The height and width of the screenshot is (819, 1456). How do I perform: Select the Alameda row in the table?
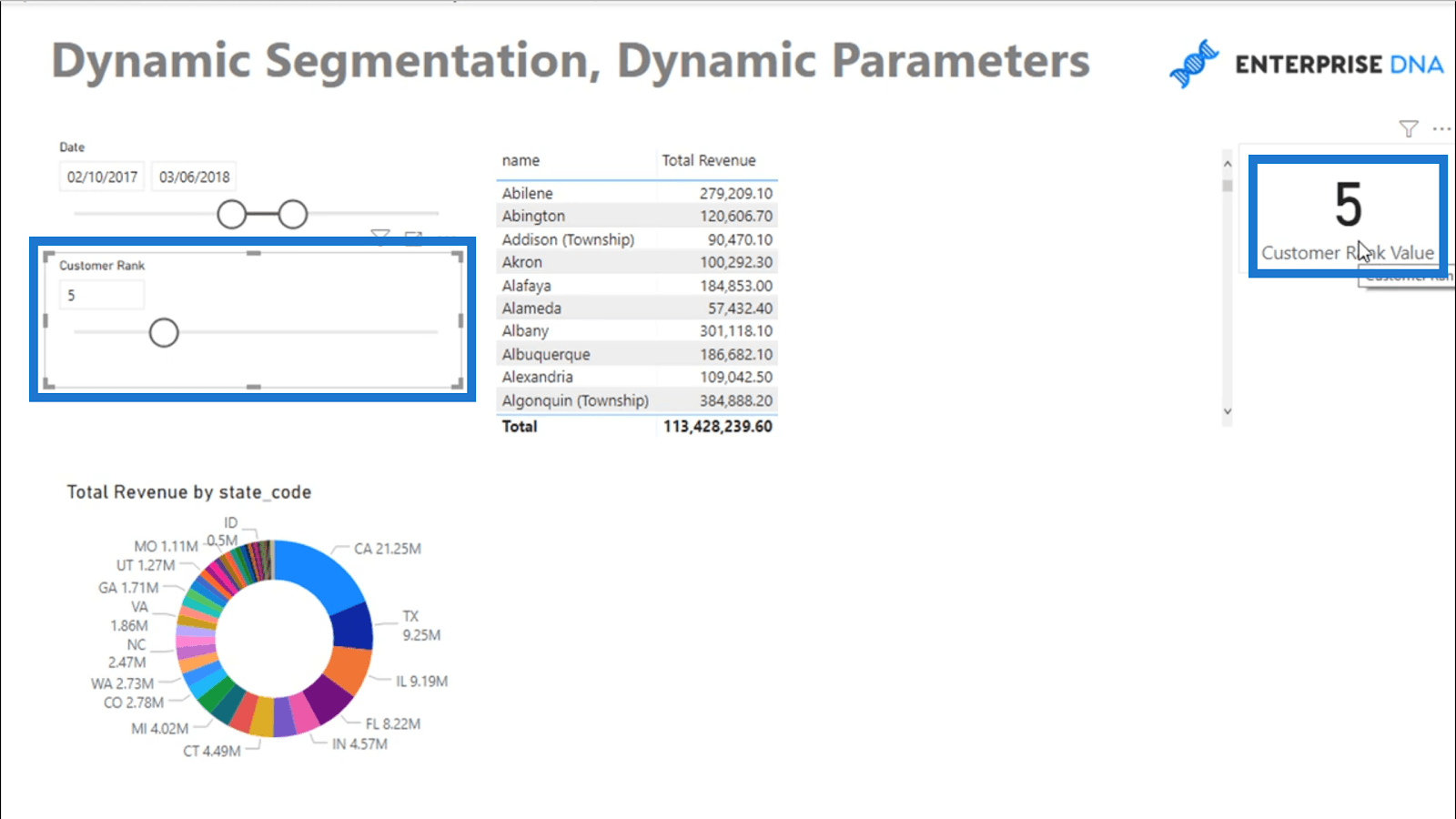point(637,308)
